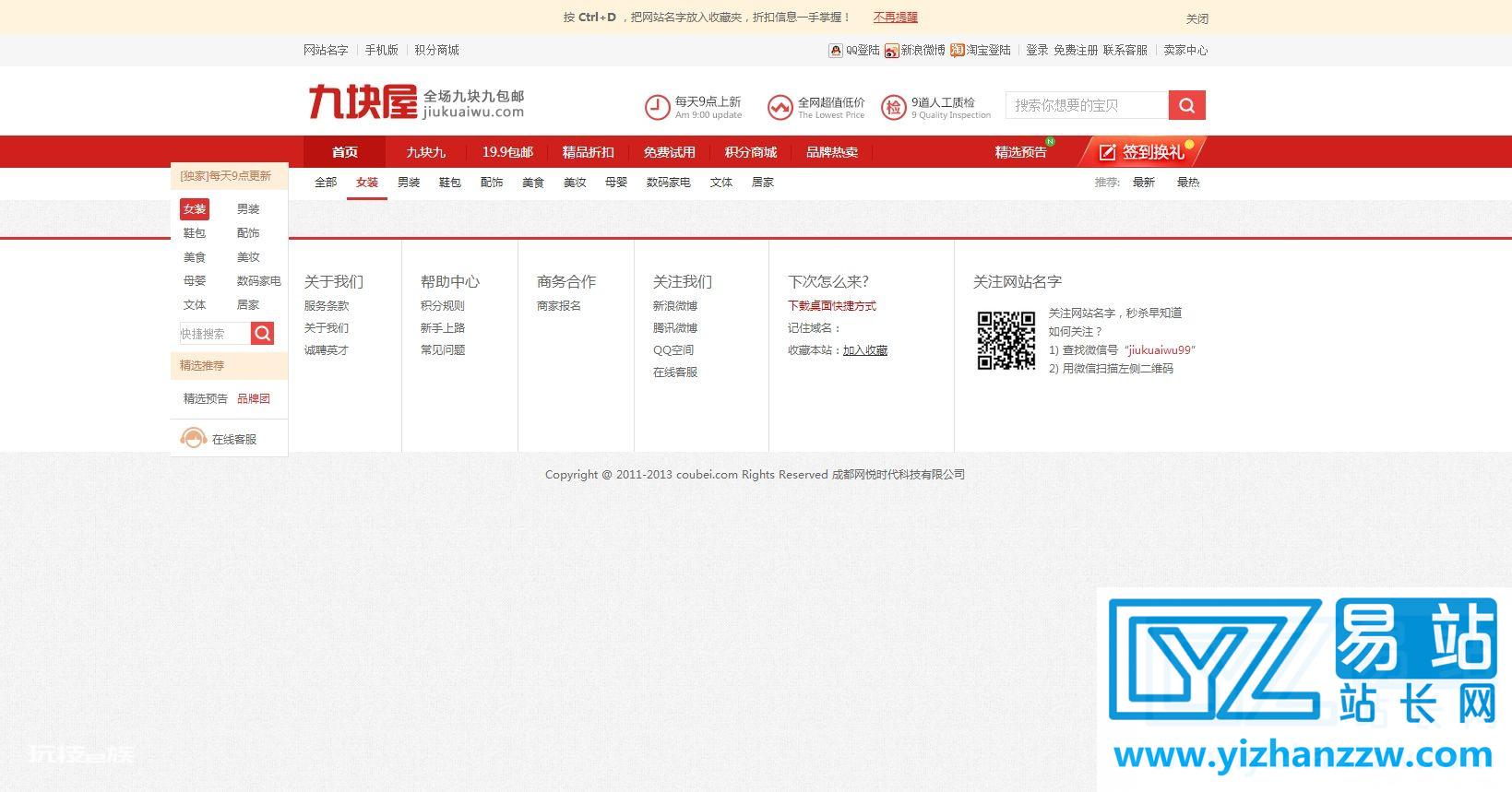
Task: Open 新手上路 footer link
Action: tap(443, 328)
